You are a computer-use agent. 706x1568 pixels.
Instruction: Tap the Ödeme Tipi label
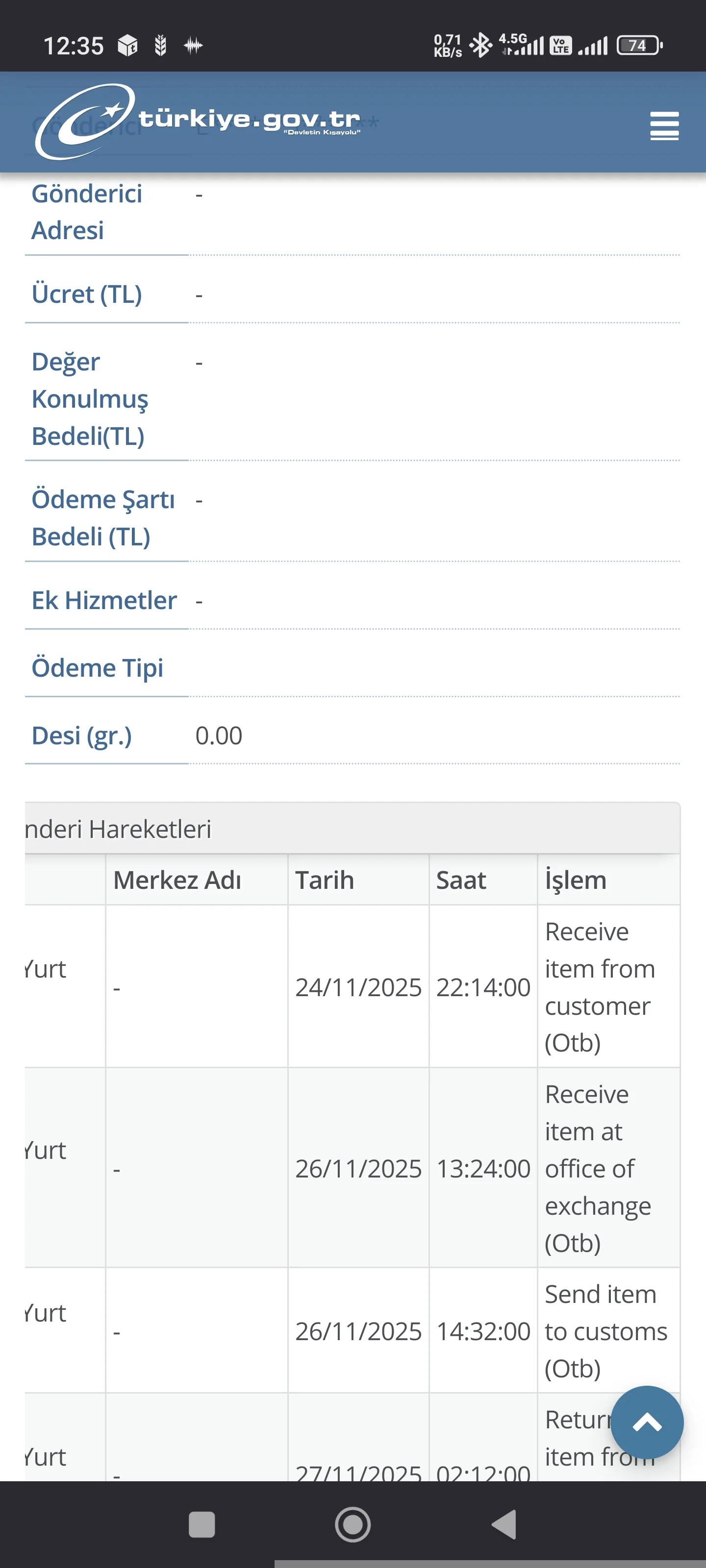click(x=98, y=668)
